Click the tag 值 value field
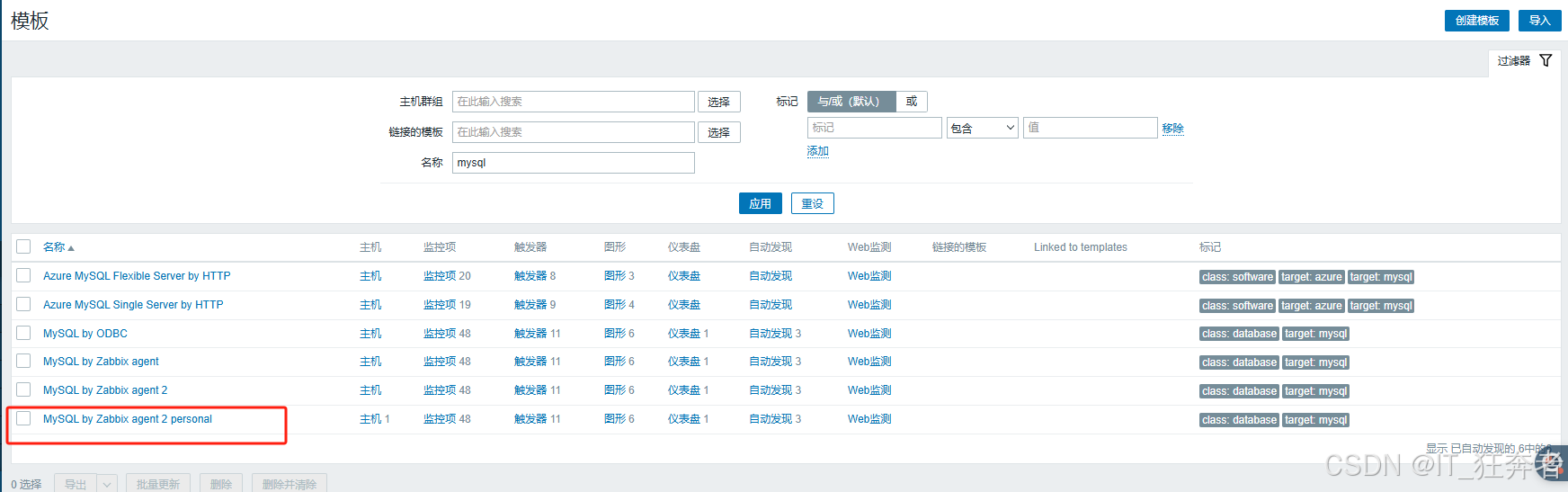Screen dimensions: 1568x492 1090,128
